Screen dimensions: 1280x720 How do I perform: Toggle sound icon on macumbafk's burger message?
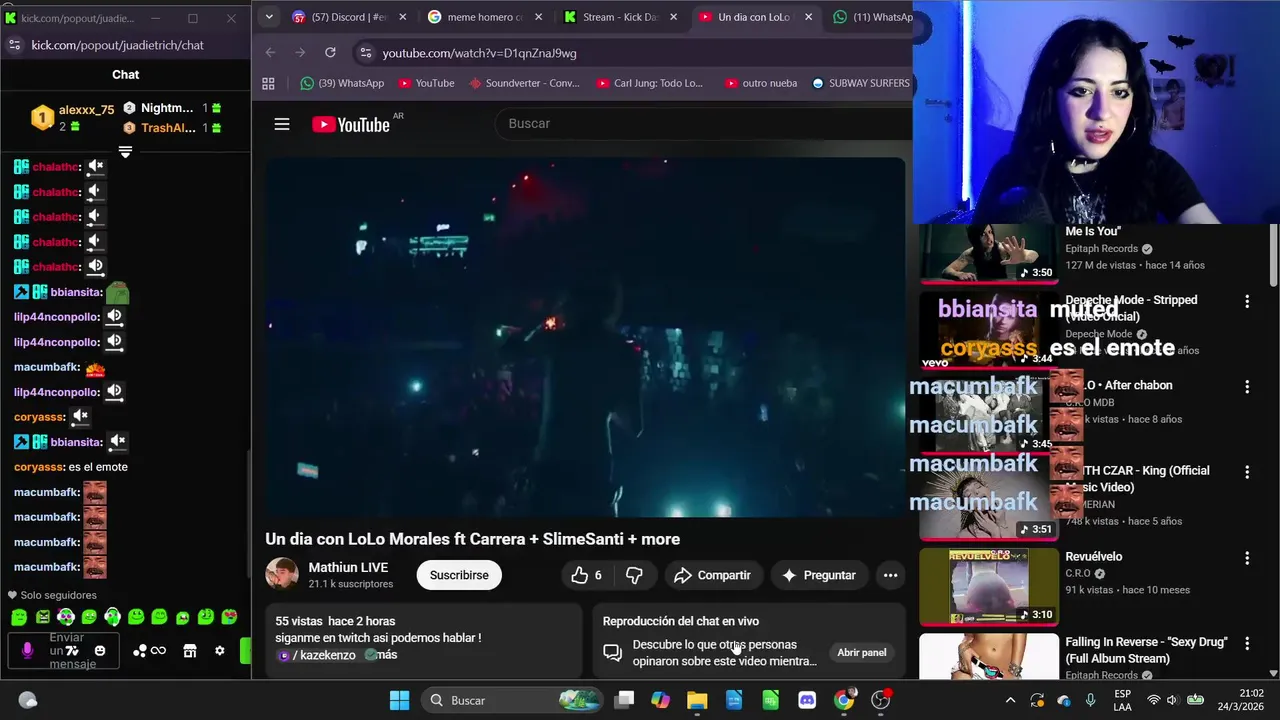point(95,367)
